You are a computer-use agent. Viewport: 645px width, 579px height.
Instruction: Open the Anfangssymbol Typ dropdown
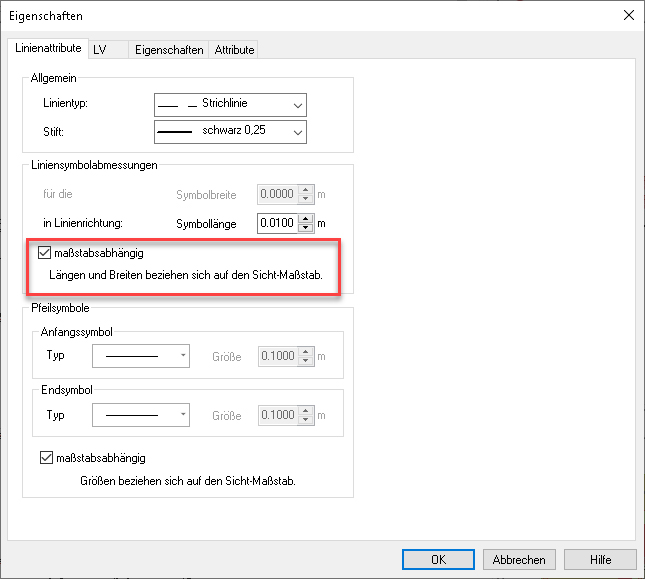[141, 356]
